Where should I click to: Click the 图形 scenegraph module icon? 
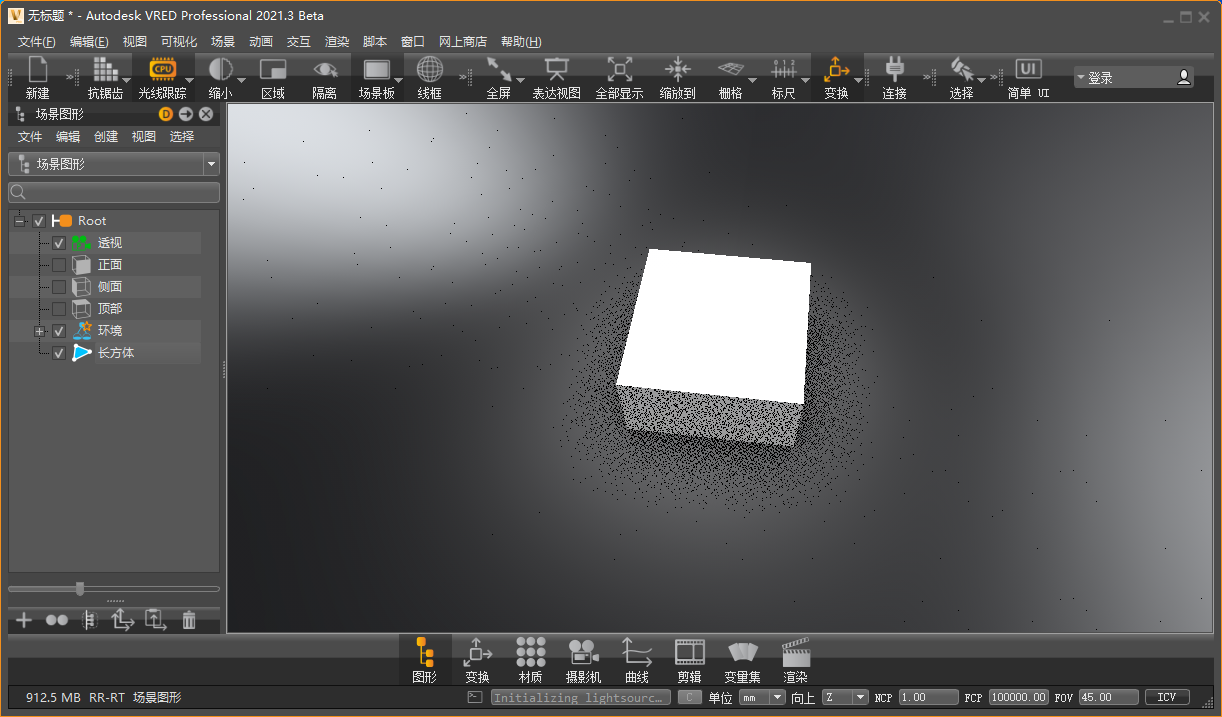pos(425,653)
